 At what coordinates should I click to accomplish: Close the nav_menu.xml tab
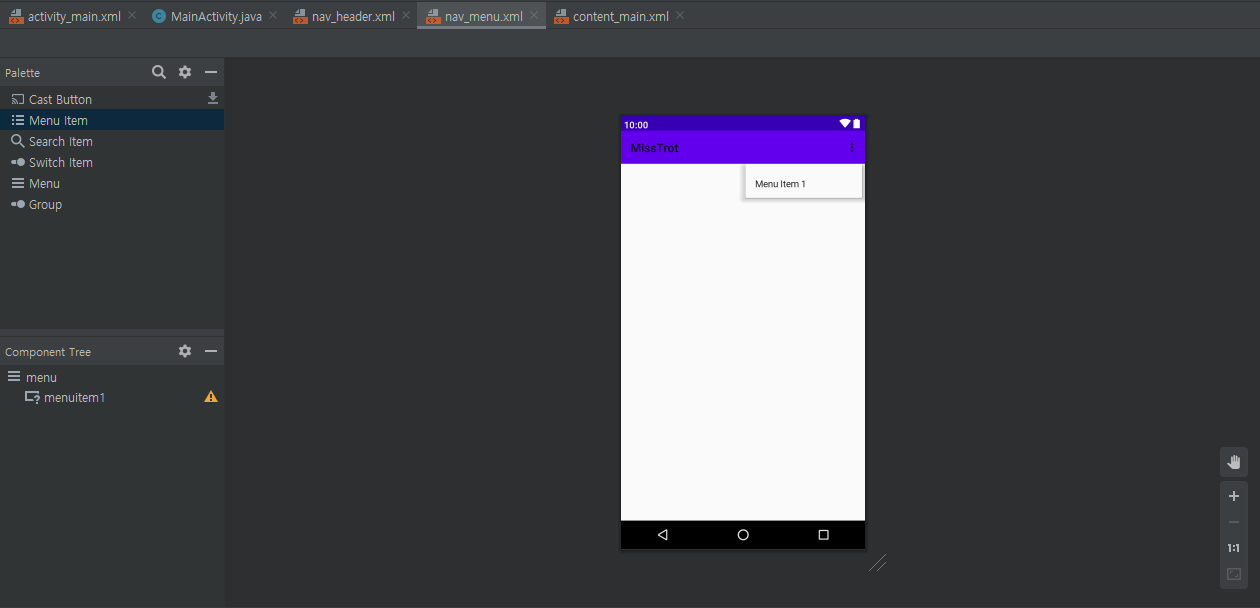tap(534, 16)
